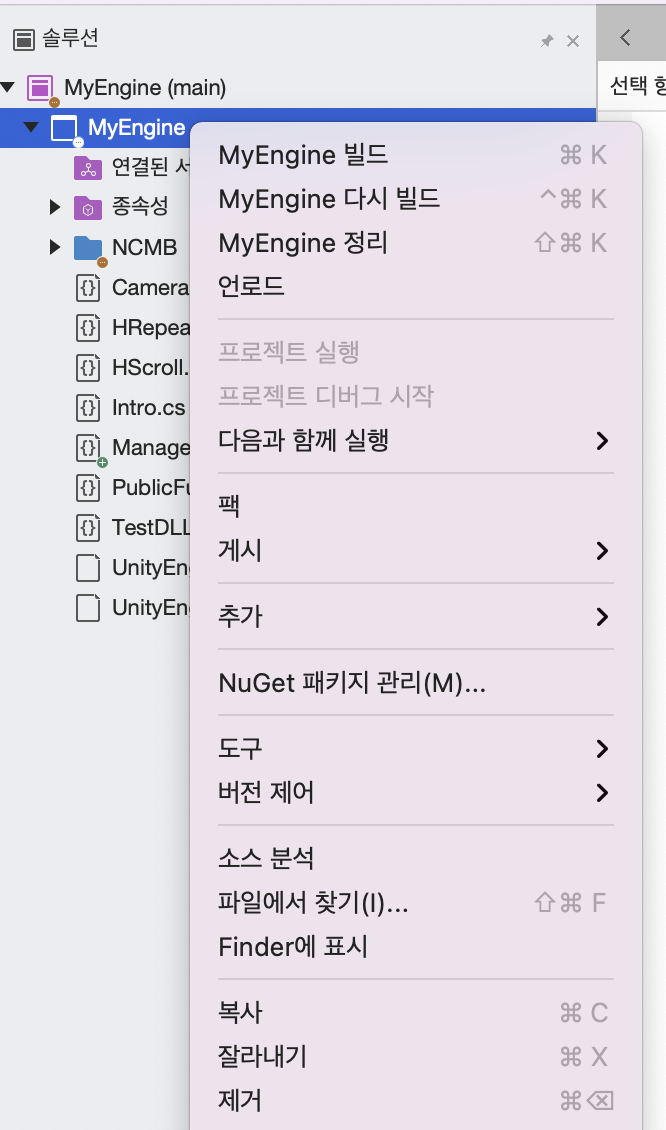Collapse the MyEngine (main) solution node
Image resolution: width=666 pixels, height=1130 pixels.
coord(8,87)
